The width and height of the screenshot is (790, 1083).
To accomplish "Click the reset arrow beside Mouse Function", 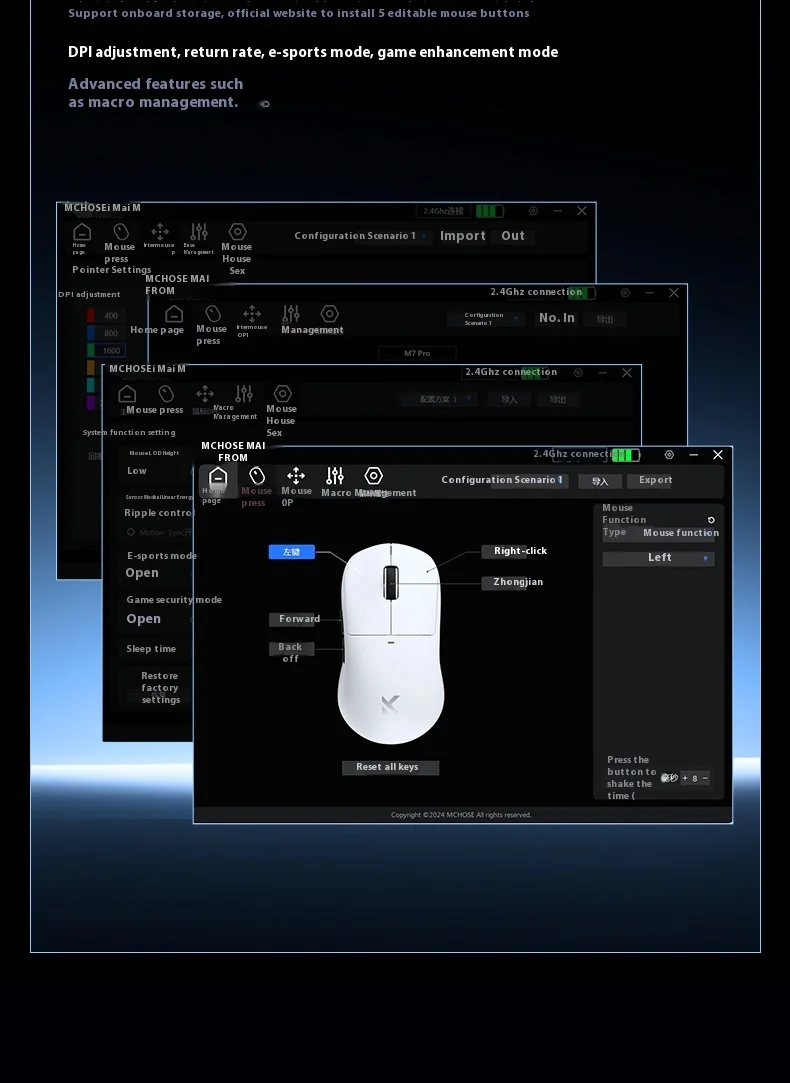I will (x=711, y=520).
